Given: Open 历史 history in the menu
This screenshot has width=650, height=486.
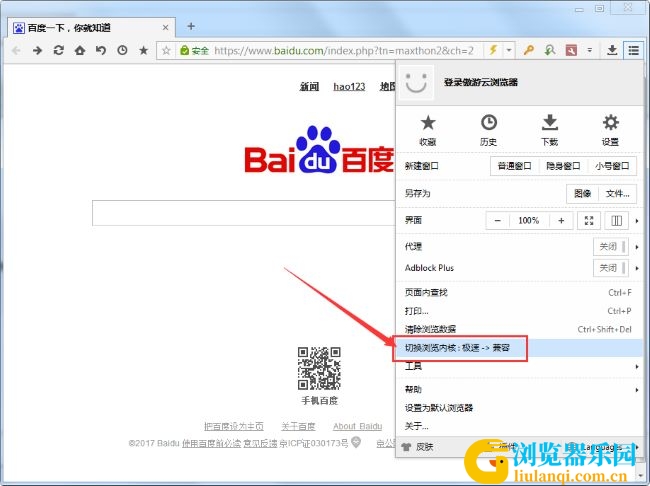Looking at the screenshot, I should [x=488, y=130].
